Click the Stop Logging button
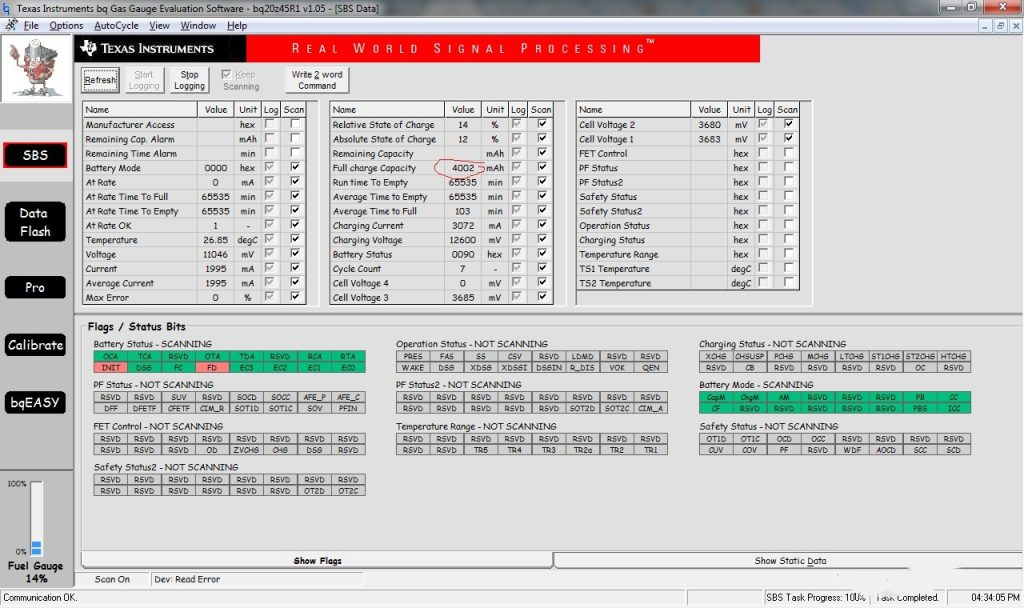The width and height of the screenshot is (1024, 608). click(x=189, y=80)
